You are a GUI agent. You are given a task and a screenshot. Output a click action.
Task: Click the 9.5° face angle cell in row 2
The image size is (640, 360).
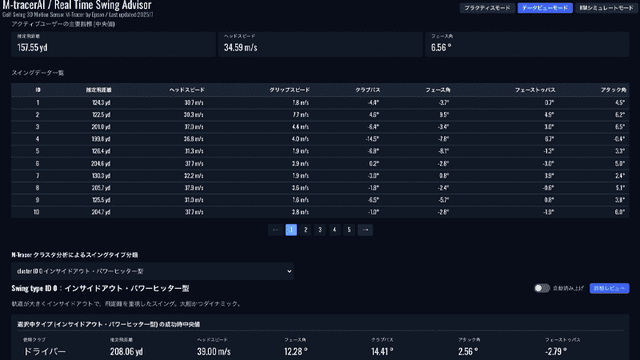coord(444,115)
